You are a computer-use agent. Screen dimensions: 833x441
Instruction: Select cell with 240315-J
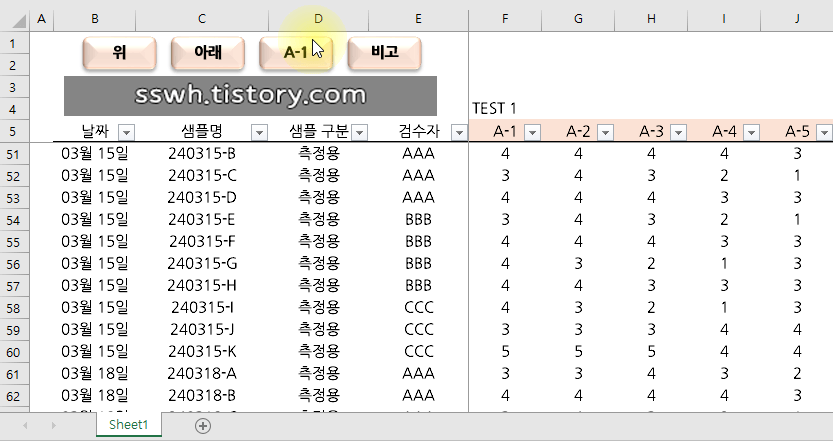[x=202, y=329]
